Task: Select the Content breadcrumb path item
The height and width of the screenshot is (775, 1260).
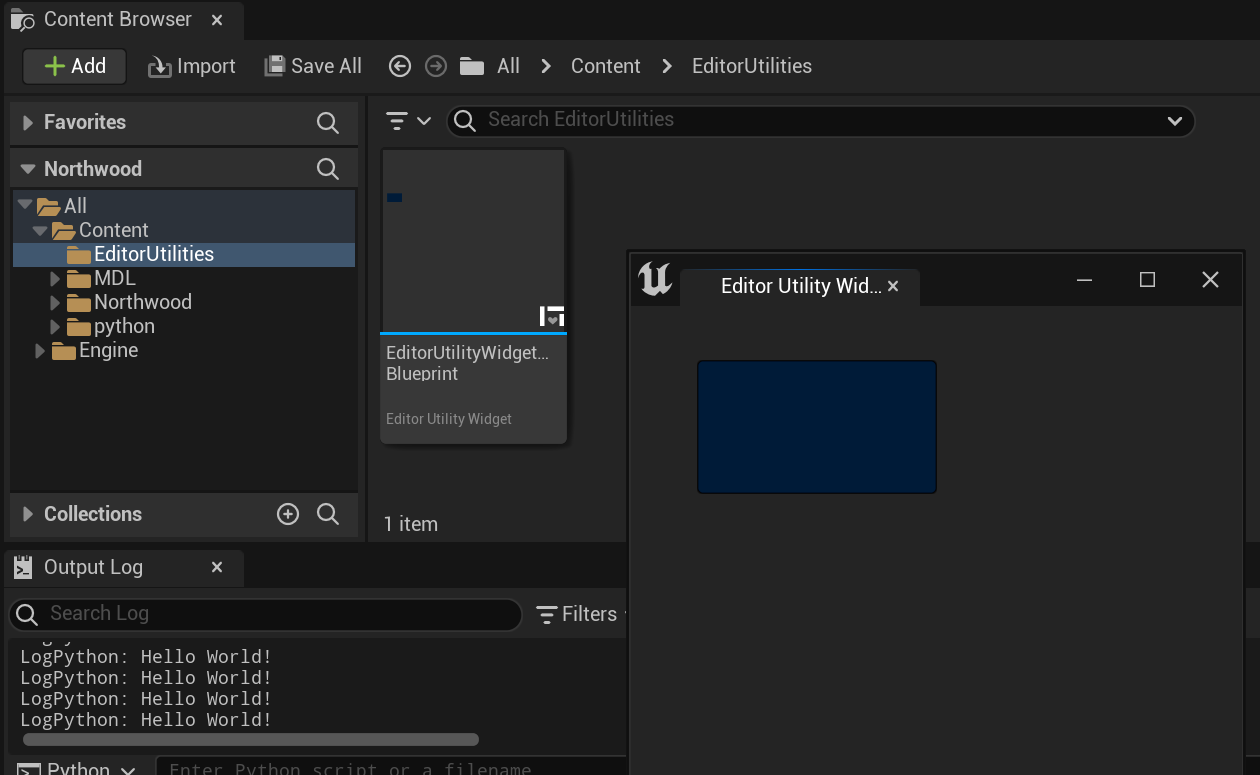Action: click(605, 66)
